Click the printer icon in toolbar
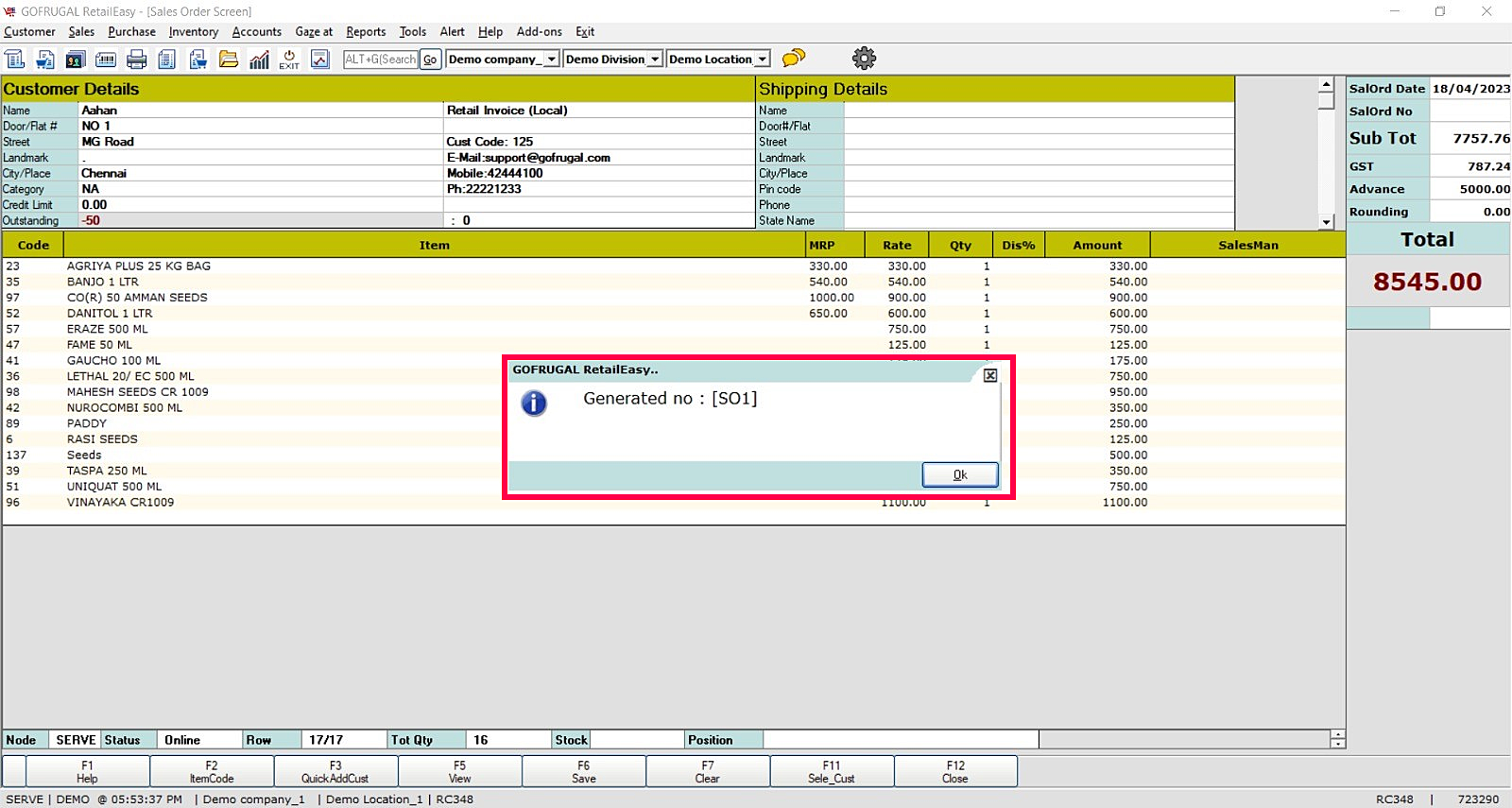This screenshot has height=808, width=1512. (x=137, y=60)
